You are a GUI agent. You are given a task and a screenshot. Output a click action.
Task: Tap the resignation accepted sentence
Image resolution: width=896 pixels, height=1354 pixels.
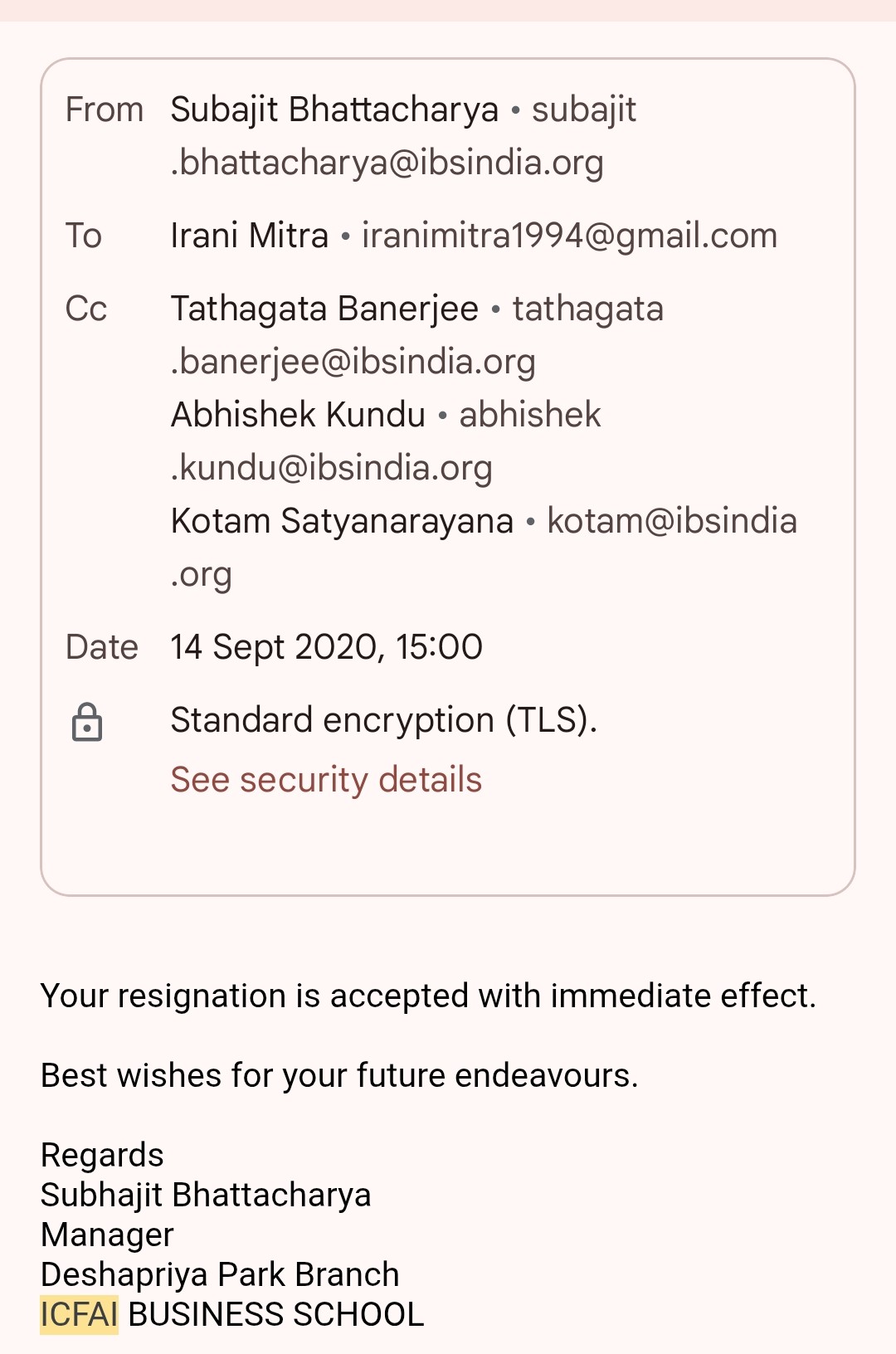tap(428, 996)
